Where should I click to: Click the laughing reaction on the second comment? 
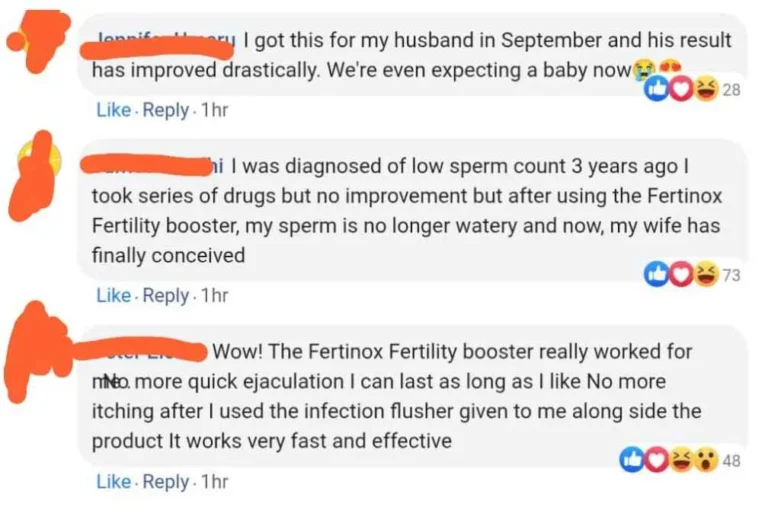(x=705, y=275)
